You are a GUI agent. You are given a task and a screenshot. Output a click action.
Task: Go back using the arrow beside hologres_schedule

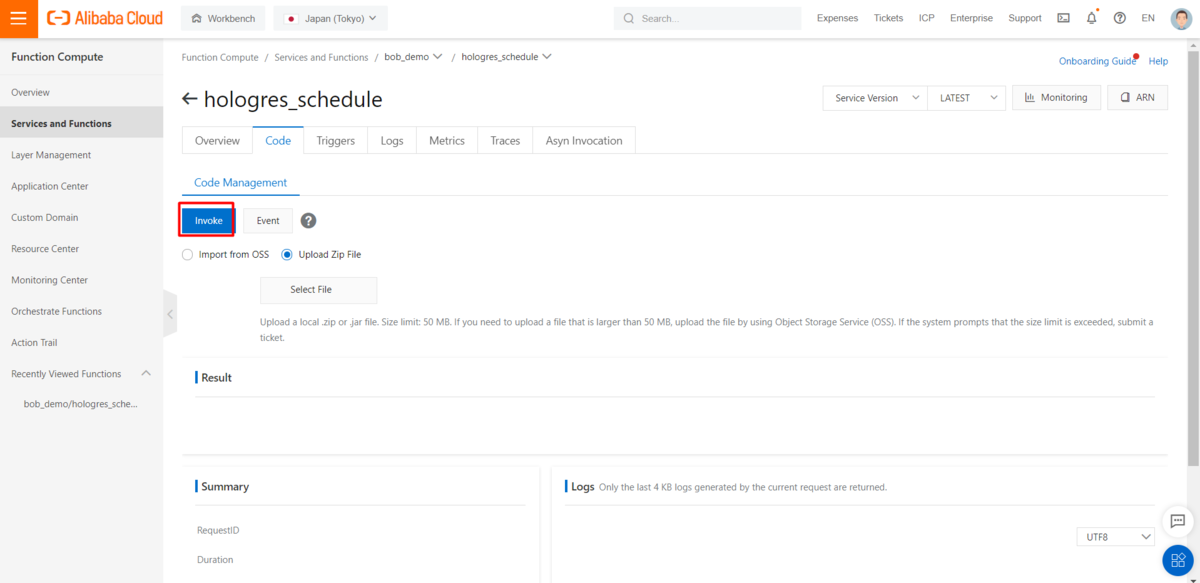pyautogui.click(x=190, y=99)
